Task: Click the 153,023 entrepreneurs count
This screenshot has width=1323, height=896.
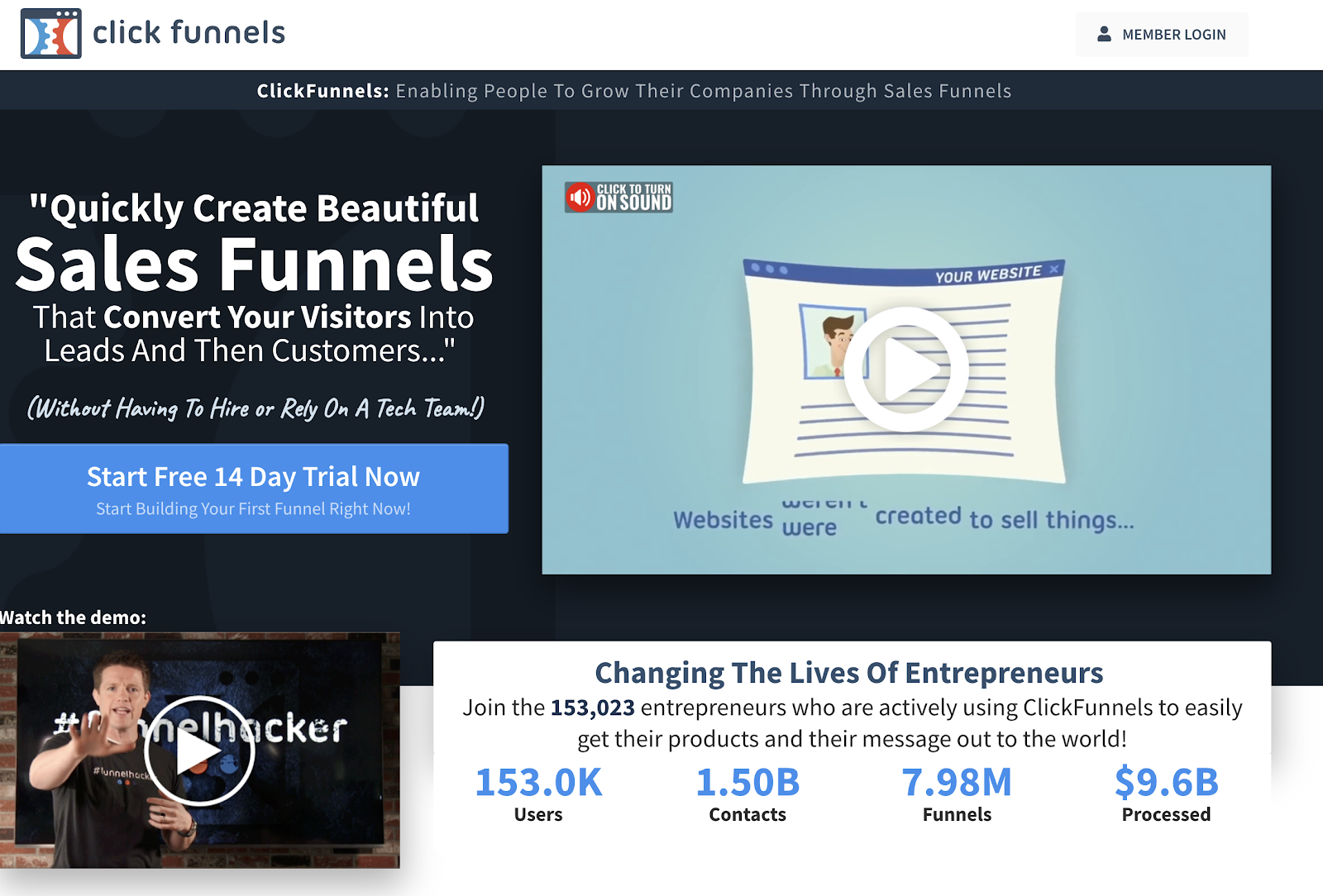Action: (593, 708)
